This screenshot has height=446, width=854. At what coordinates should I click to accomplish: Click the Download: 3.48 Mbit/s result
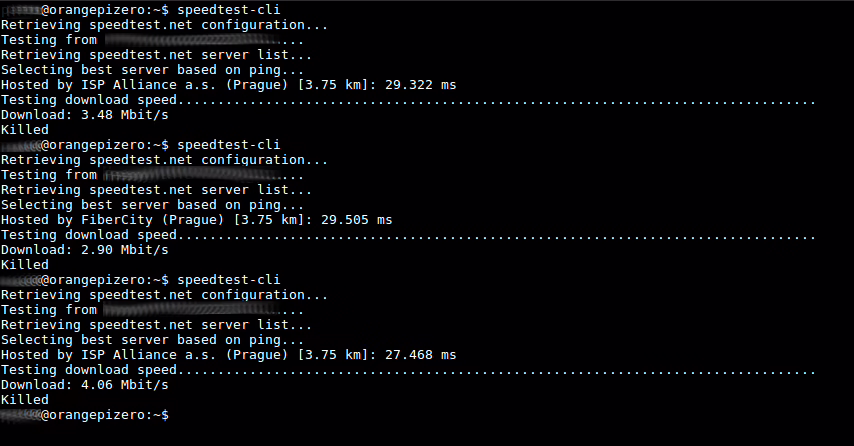tap(84, 115)
